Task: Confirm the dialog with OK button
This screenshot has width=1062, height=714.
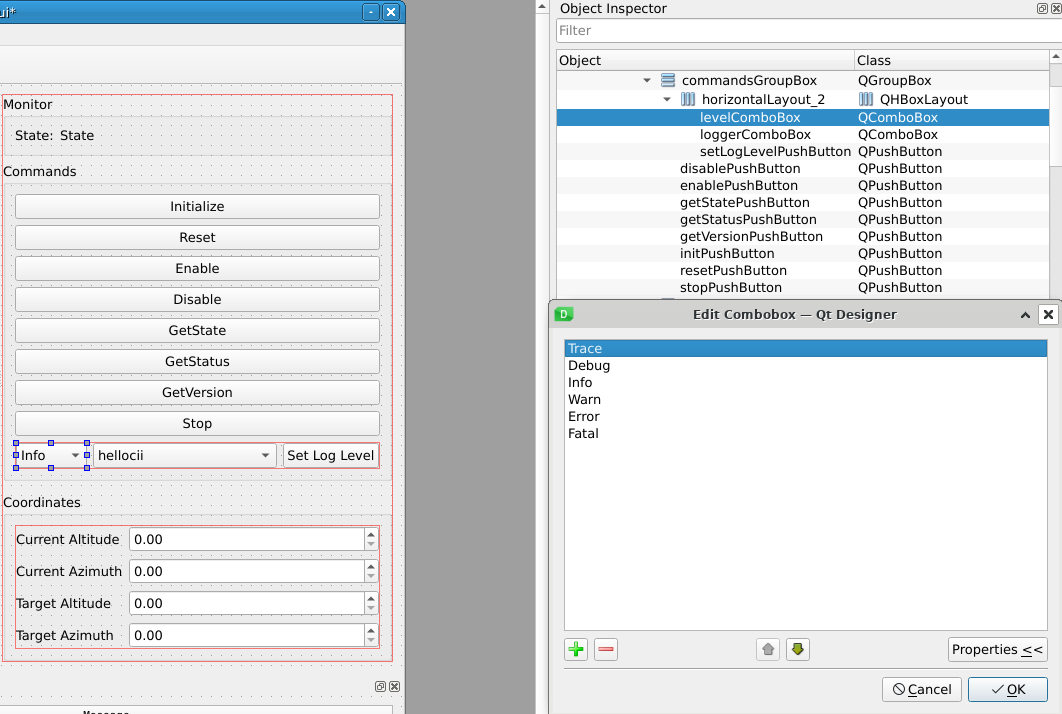Action: 1007,689
